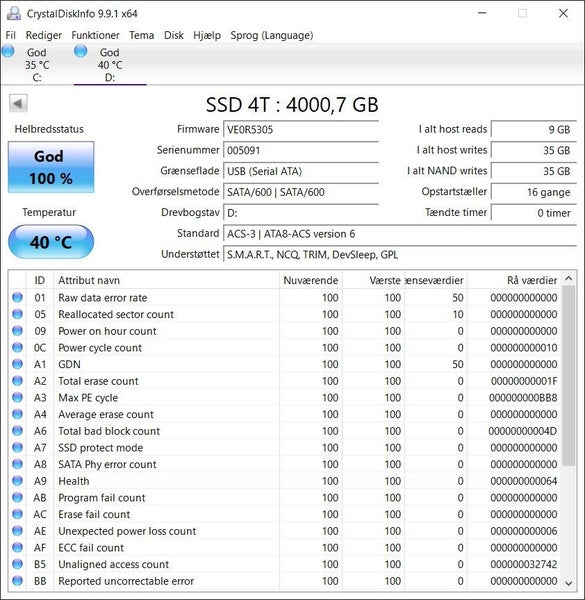Click the 40 °C temperature button
This screenshot has height=600, width=585.
pyautogui.click(x=51, y=242)
